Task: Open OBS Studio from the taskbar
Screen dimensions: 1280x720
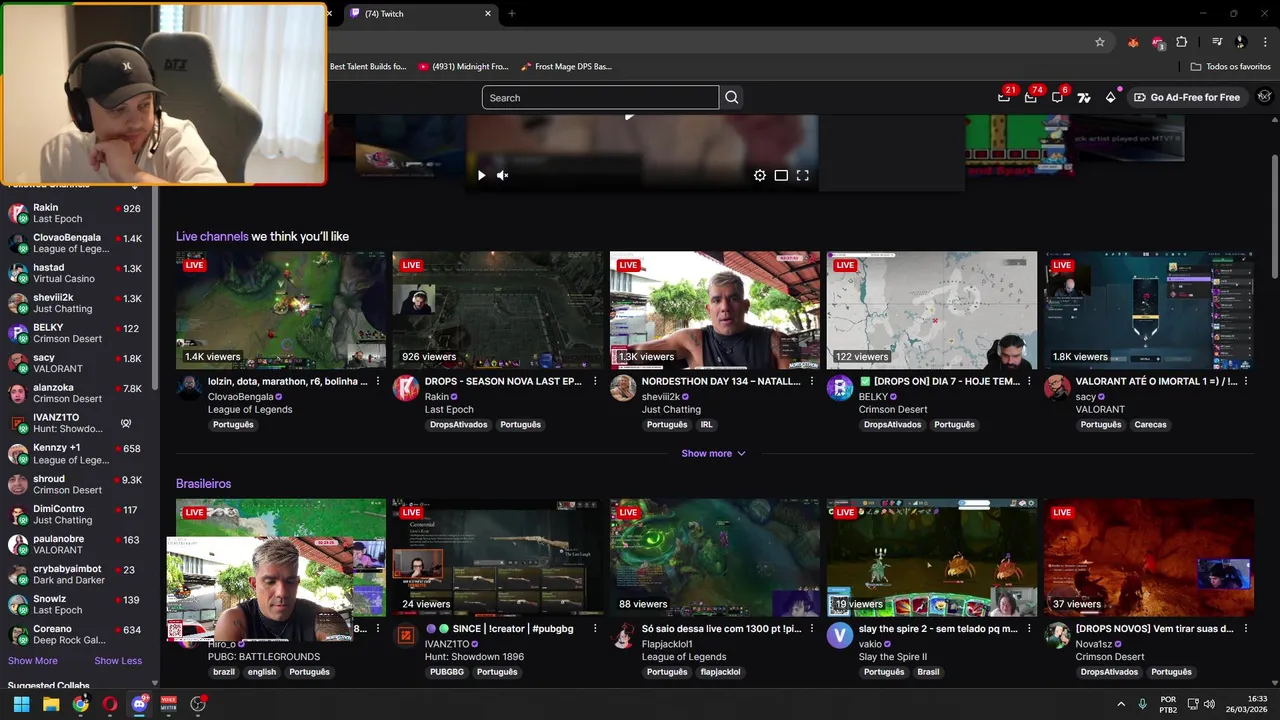Action: [198, 704]
